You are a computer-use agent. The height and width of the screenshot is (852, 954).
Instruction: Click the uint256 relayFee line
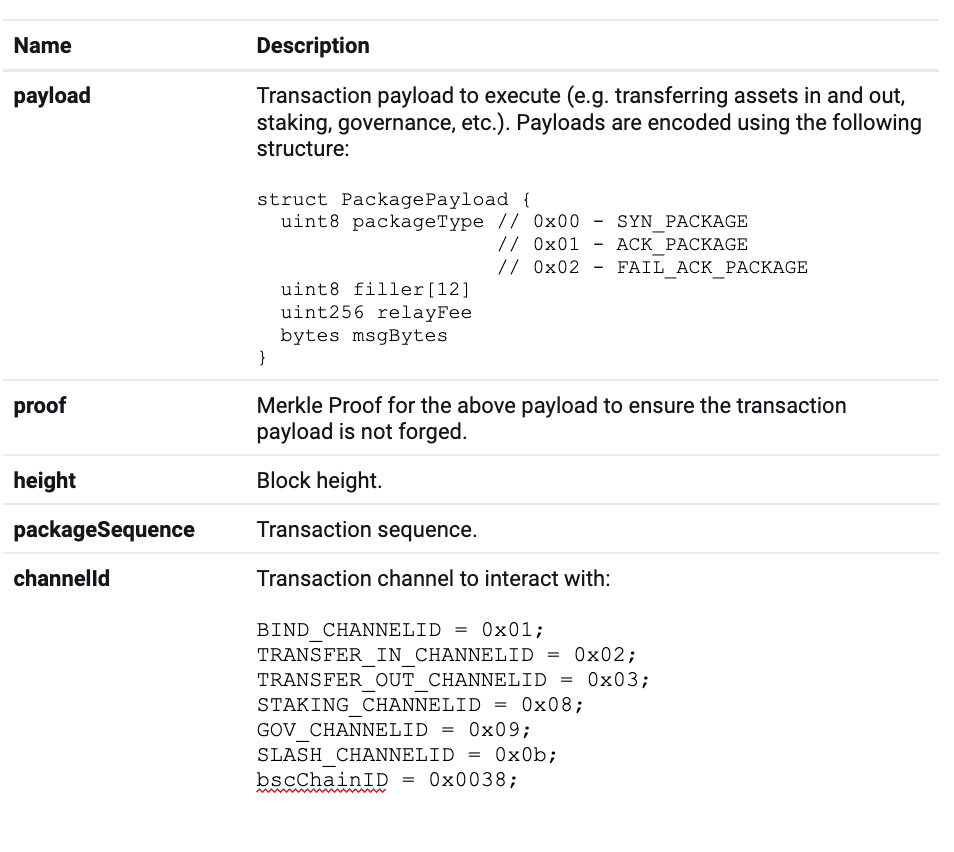(376, 313)
